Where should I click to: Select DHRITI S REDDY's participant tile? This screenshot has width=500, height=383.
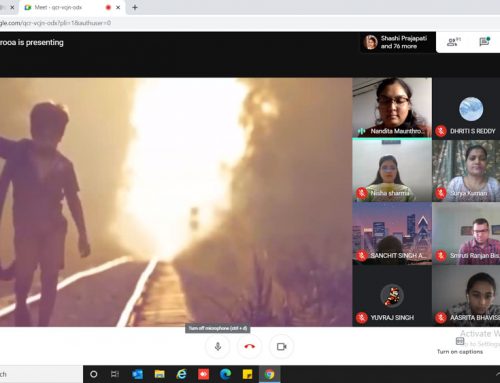click(466, 108)
